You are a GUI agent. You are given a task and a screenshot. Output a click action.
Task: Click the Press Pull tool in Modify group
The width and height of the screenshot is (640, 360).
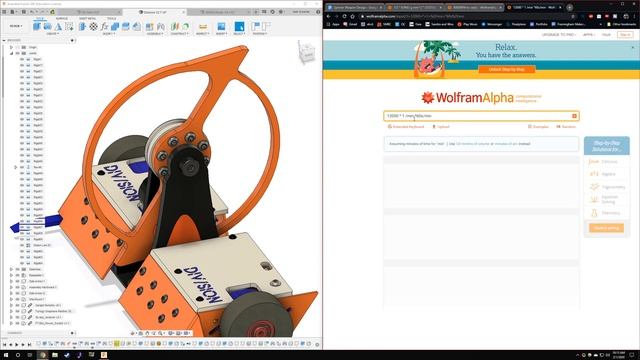coord(82,27)
